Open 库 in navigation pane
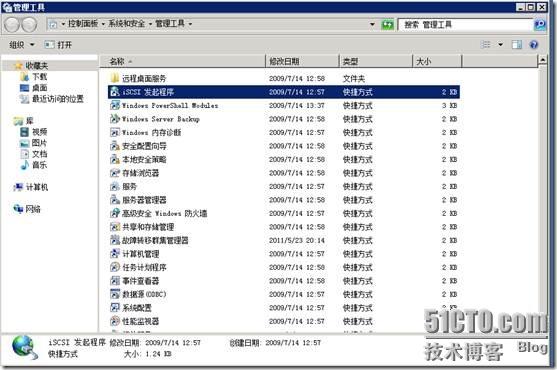The width and height of the screenshot is (557, 370). 29,121
